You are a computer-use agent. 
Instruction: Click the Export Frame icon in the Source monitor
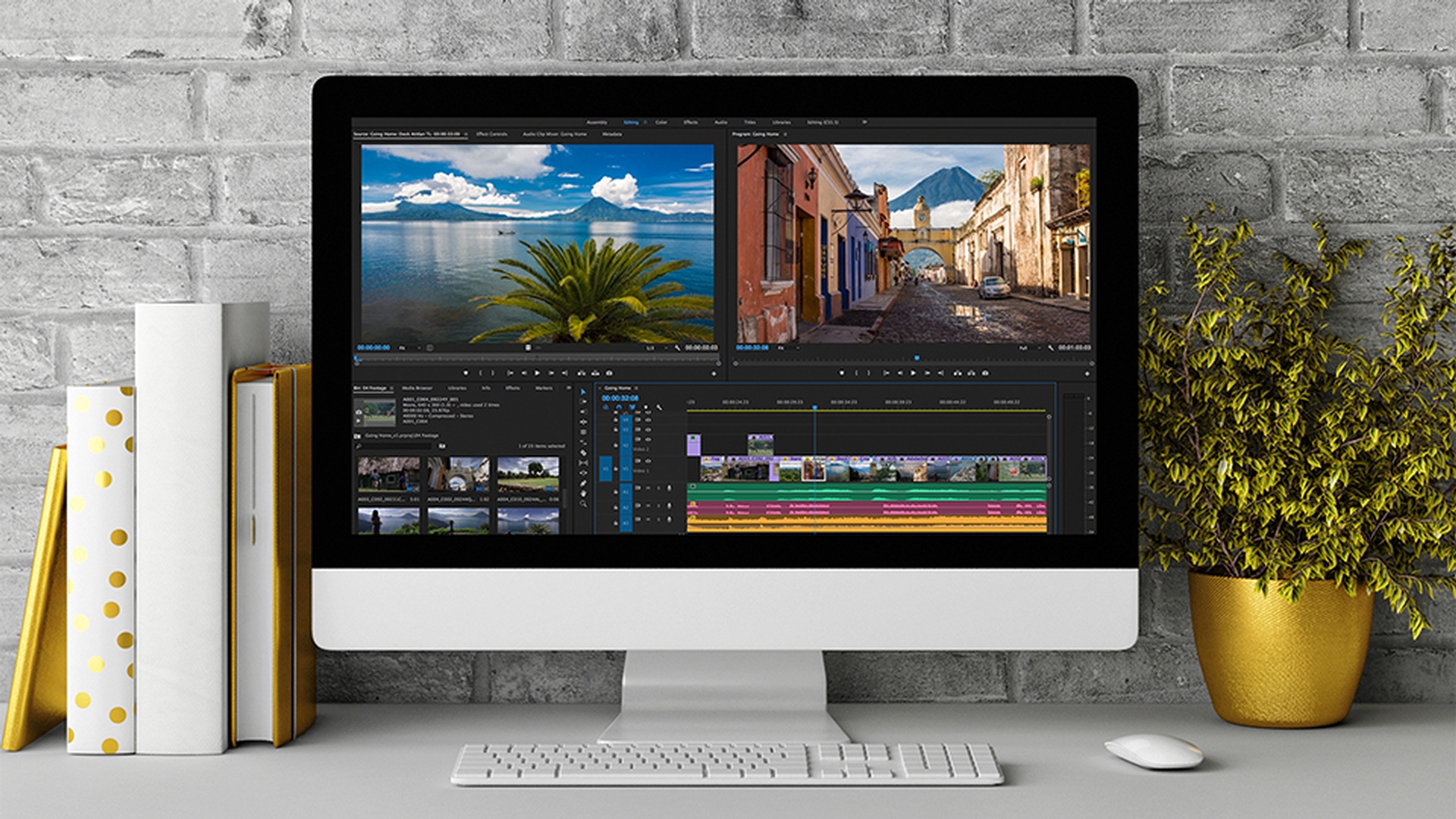click(x=610, y=372)
